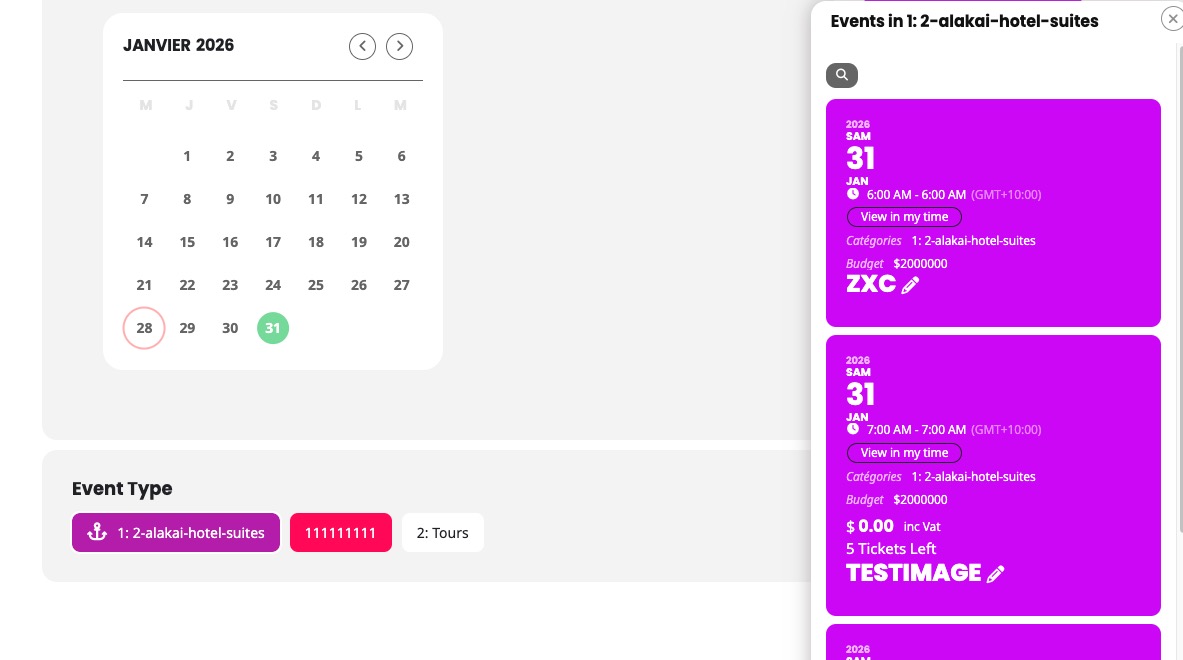
Task: Click the category link on ZXC event
Action: (973, 241)
